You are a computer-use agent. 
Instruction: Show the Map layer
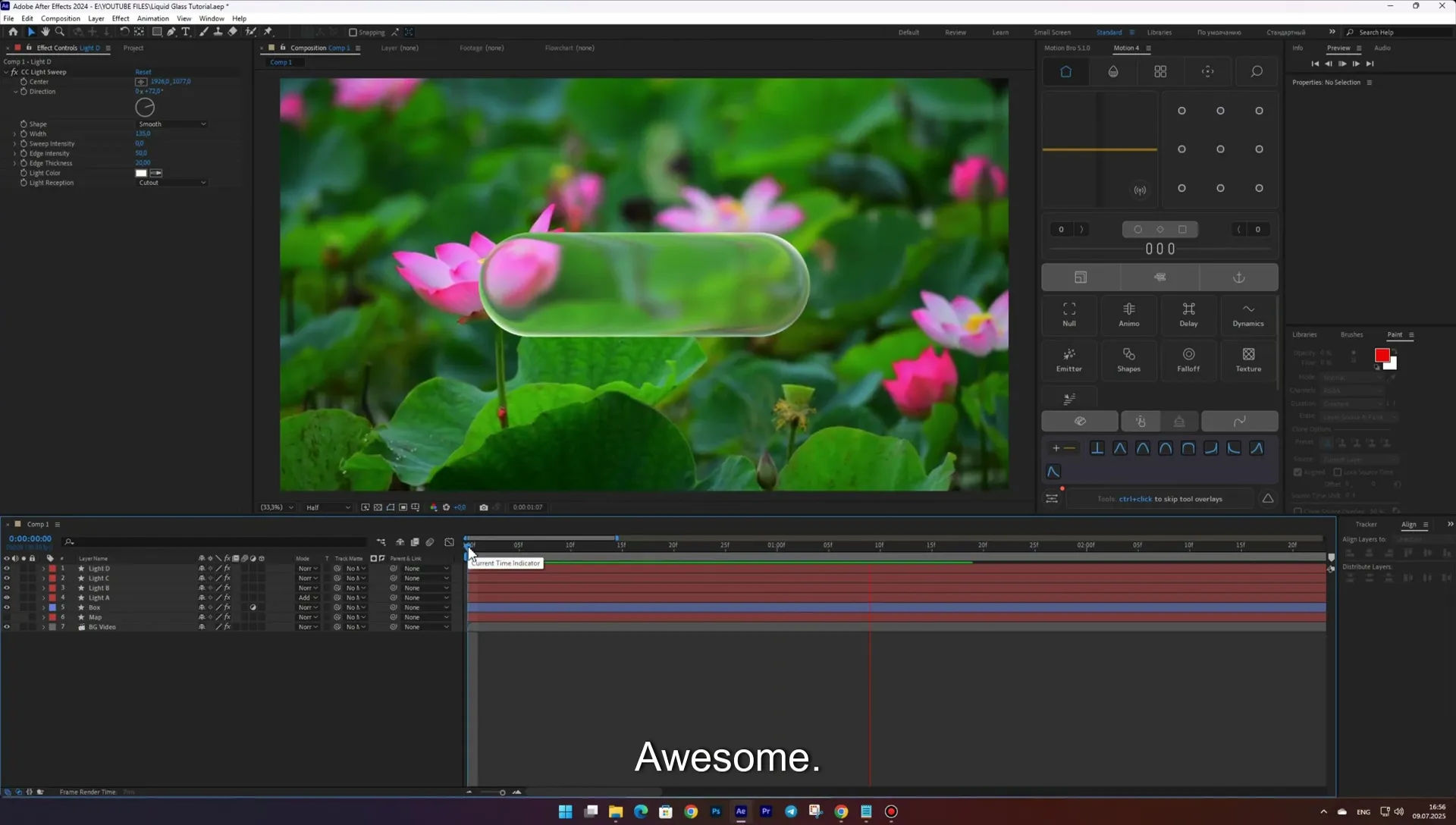pos(7,617)
